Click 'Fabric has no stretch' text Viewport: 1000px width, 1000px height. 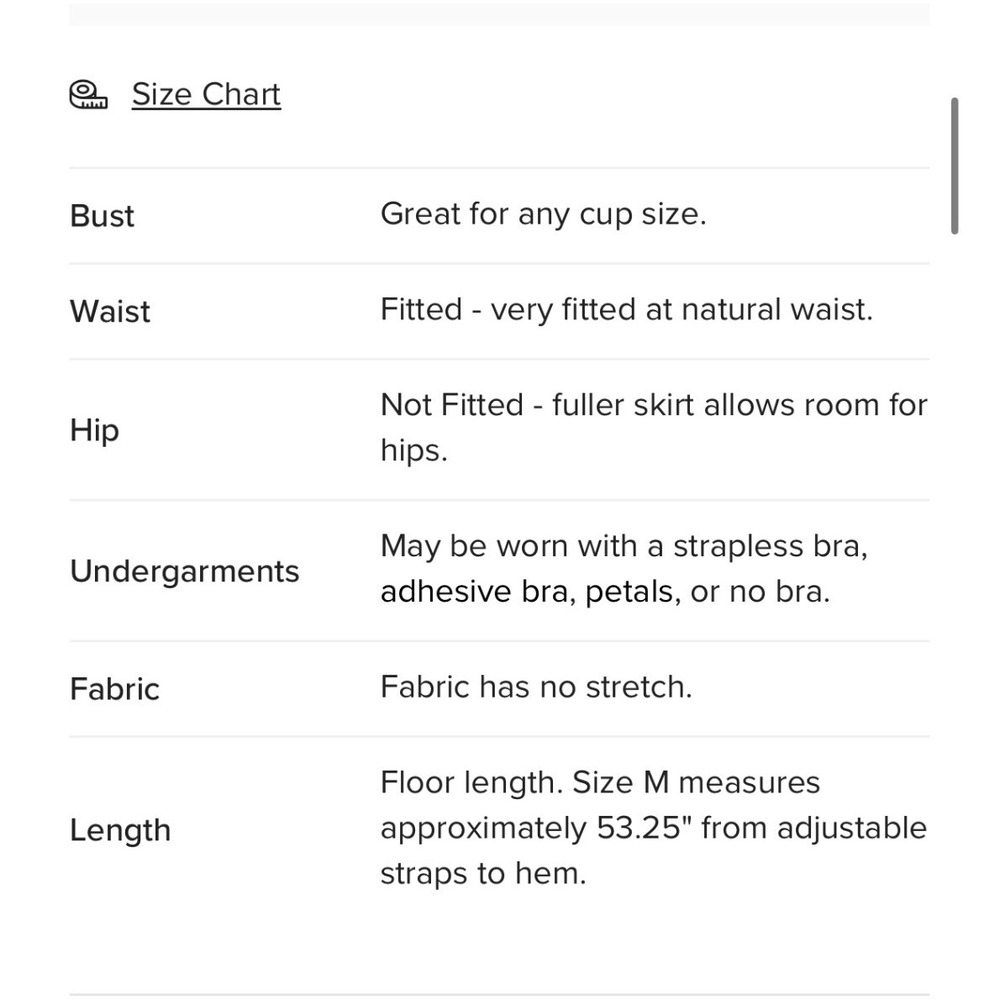[x=536, y=688]
